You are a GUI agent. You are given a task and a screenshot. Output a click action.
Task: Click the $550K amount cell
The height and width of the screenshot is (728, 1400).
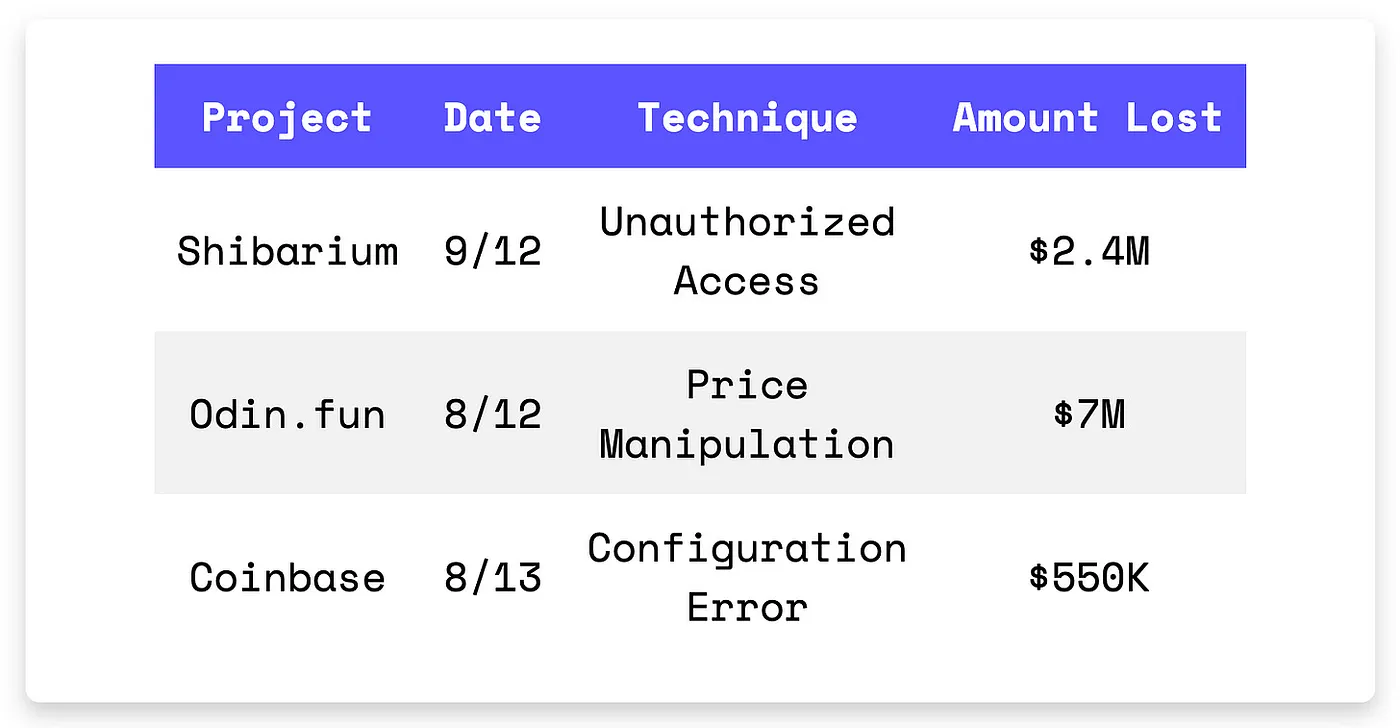click(1089, 577)
